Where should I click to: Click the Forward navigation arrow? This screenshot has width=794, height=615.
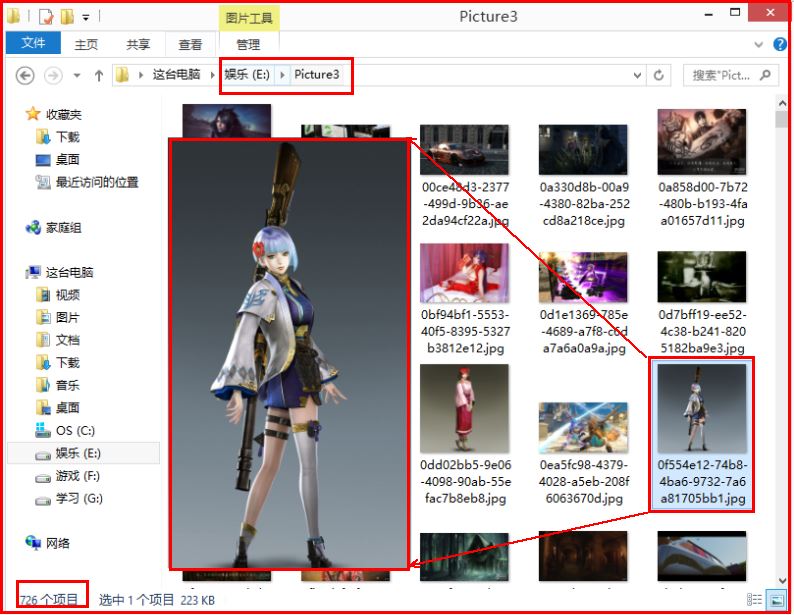53,76
